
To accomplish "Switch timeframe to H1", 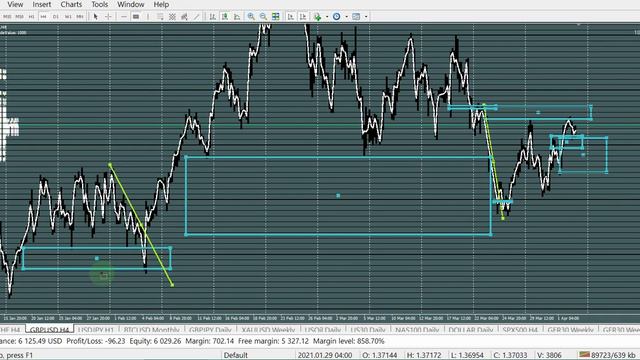I will tap(31, 17).
